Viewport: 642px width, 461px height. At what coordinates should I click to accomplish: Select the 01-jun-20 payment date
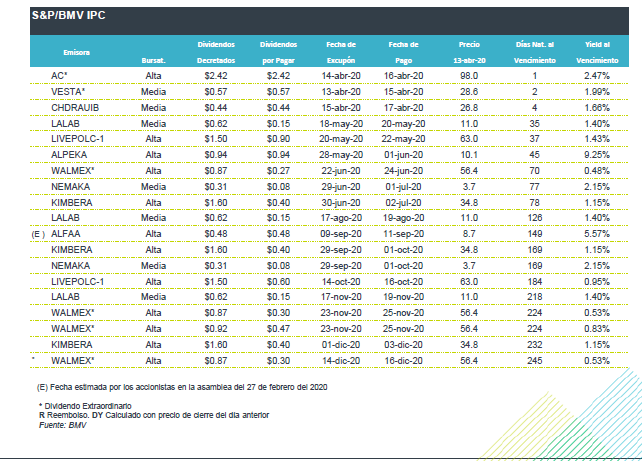tap(404, 155)
